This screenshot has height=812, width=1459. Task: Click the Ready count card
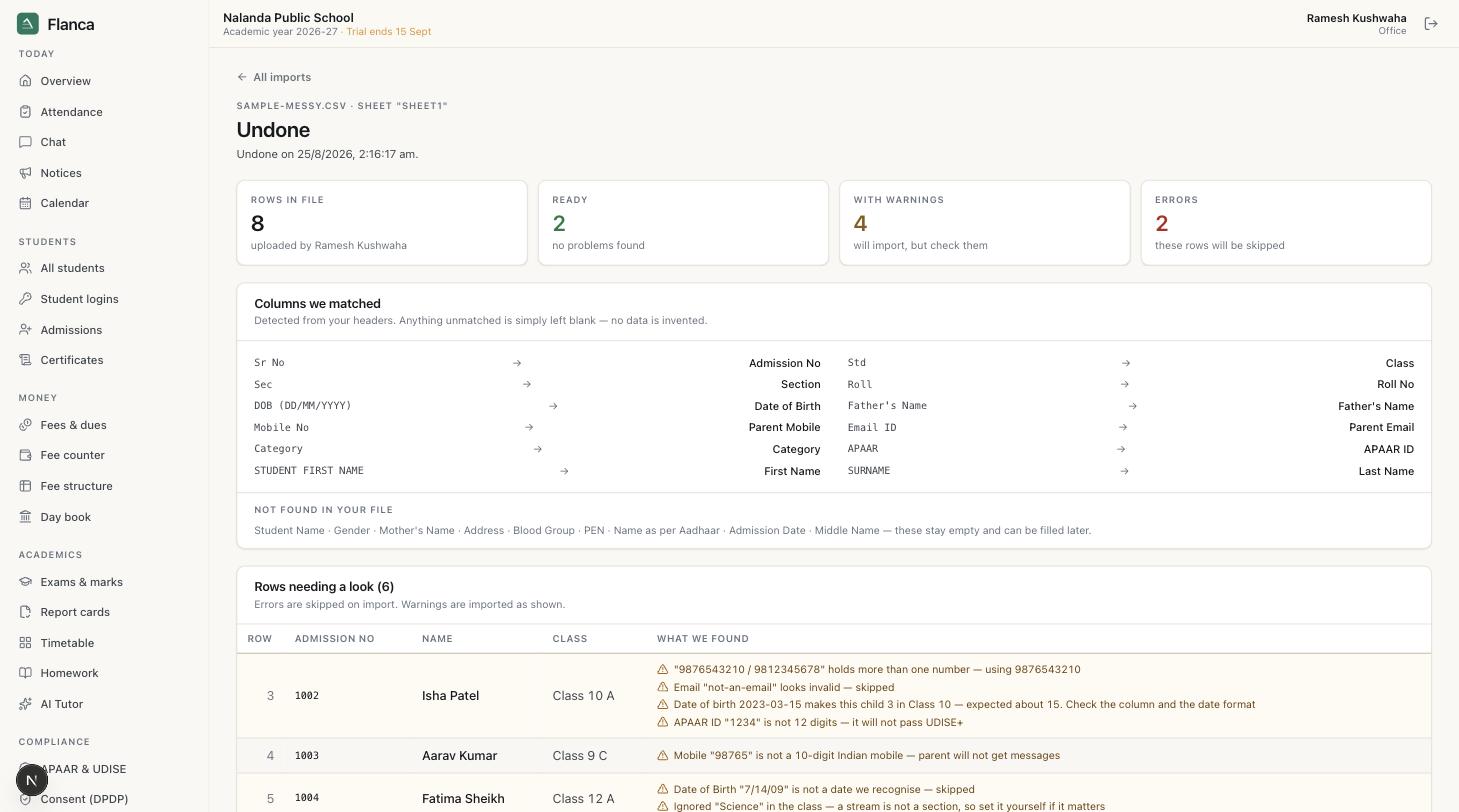tap(683, 223)
